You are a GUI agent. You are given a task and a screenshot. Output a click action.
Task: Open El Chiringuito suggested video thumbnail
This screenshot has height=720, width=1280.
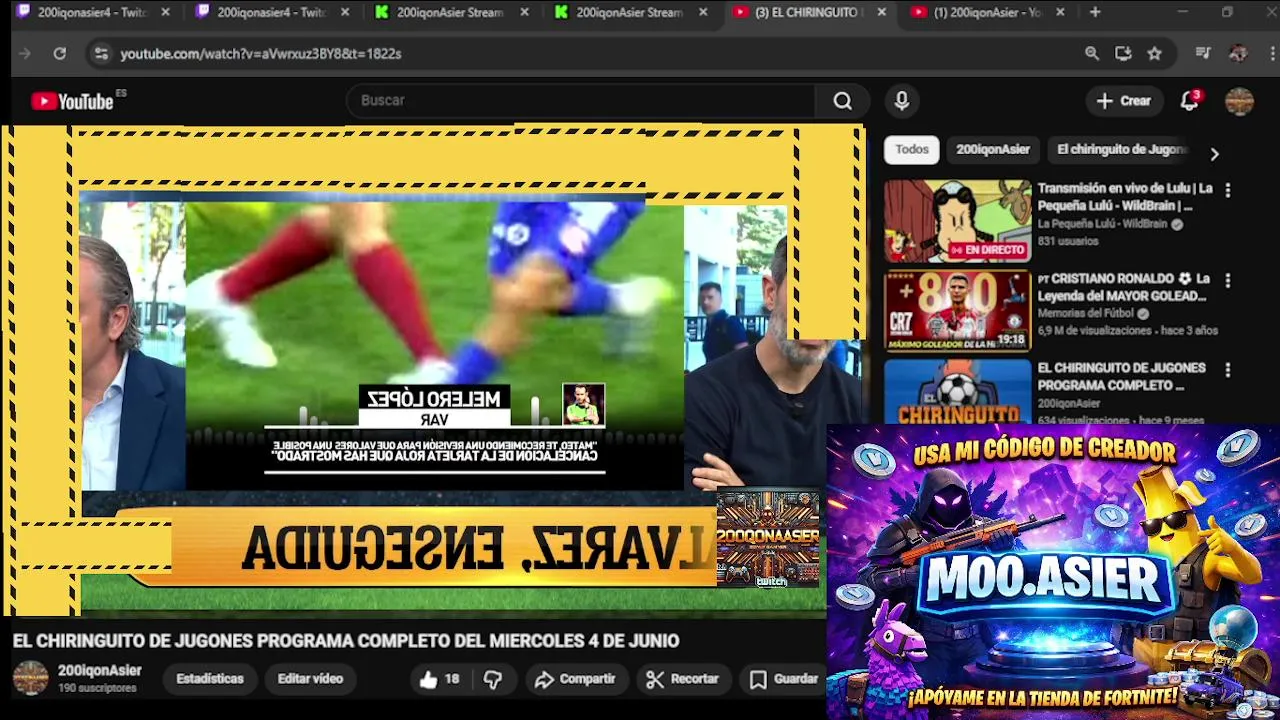click(x=957, y=392)
